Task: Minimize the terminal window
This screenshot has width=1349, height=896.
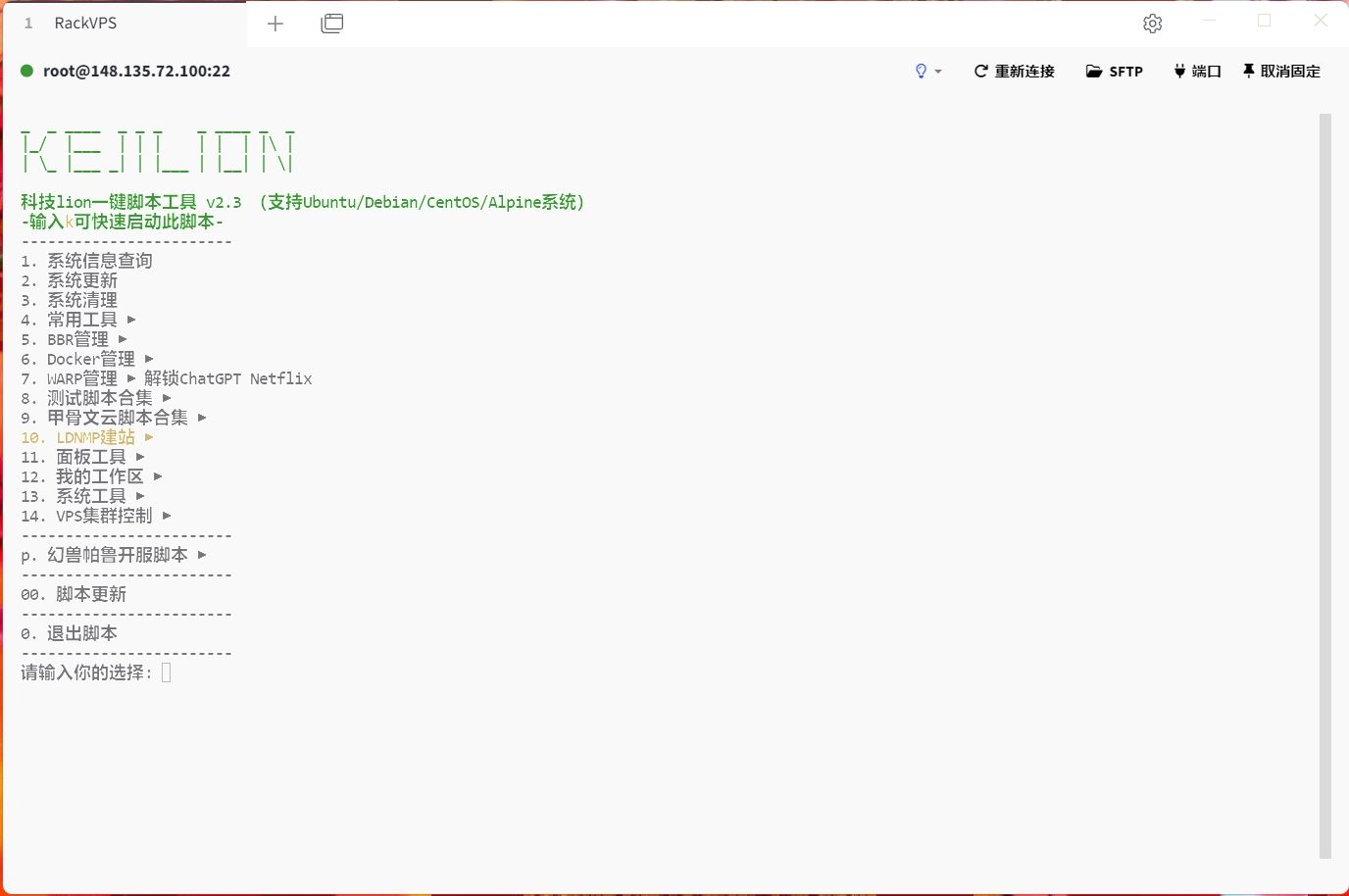Action: point(1209,21)
